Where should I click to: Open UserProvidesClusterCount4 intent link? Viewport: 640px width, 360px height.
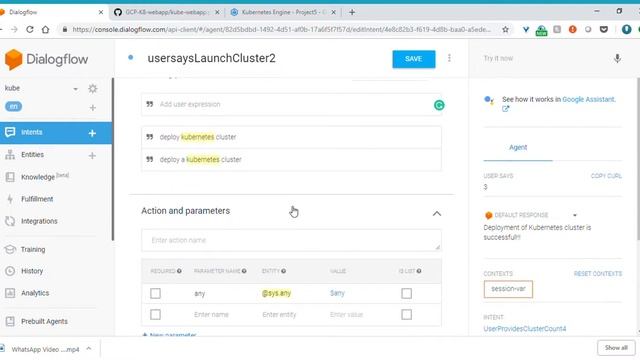pos(525,329)
